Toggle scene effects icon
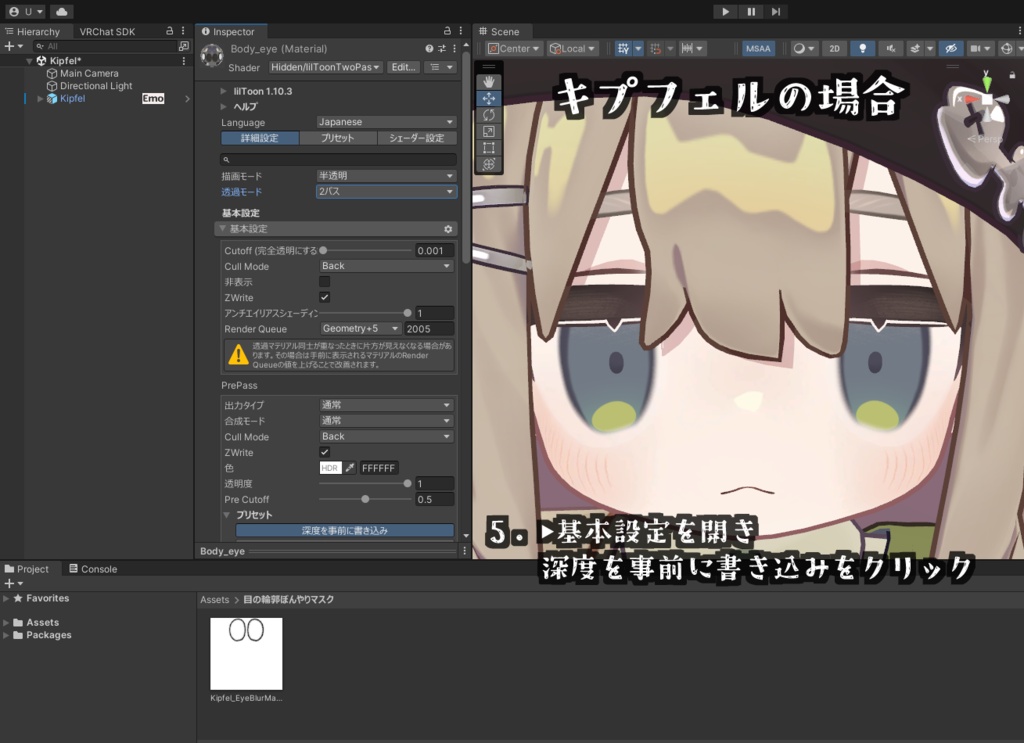1024x743 pixels. (915, 48)
